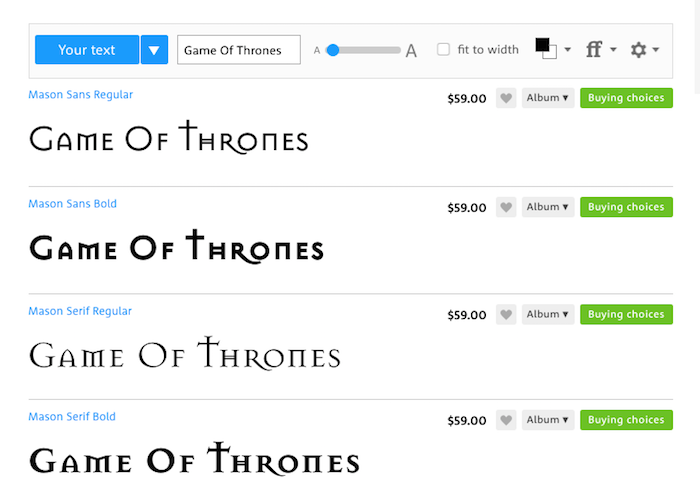Click heart icon for Mason Serif Bold

(506, 421)
